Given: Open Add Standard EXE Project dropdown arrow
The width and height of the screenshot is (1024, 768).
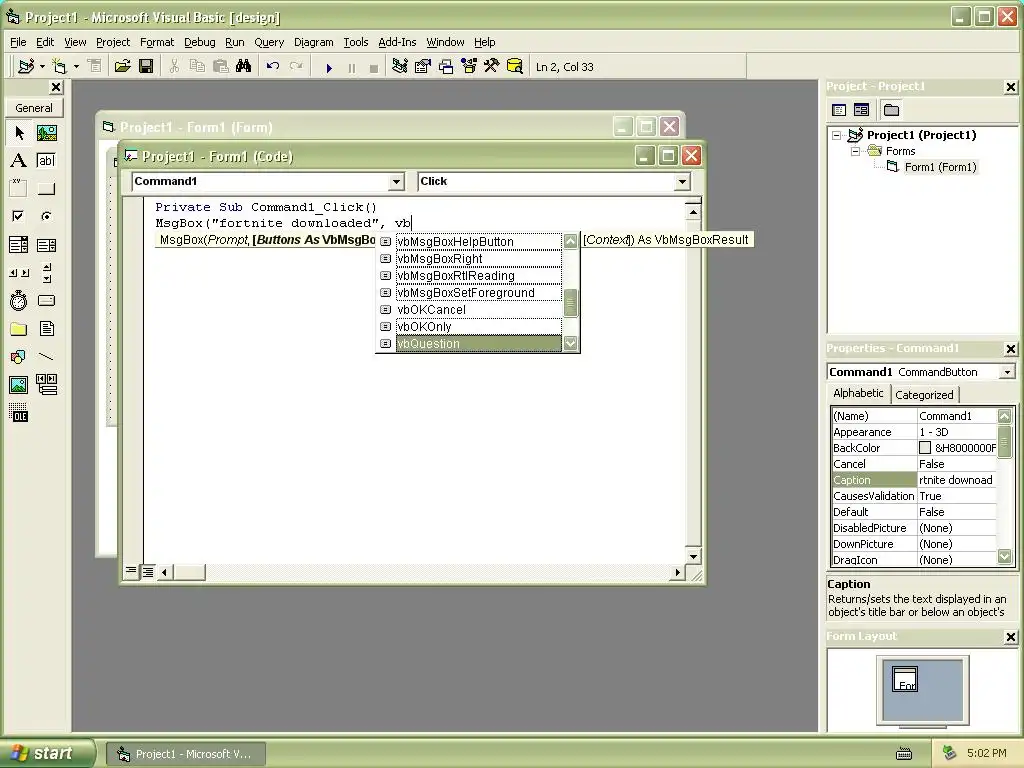Looking at the screenshot, I should pos(42,67).
